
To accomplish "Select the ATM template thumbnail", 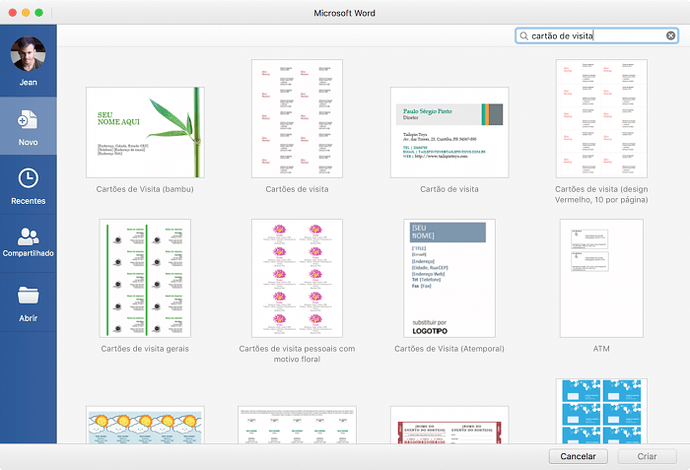I will [602, 278].
